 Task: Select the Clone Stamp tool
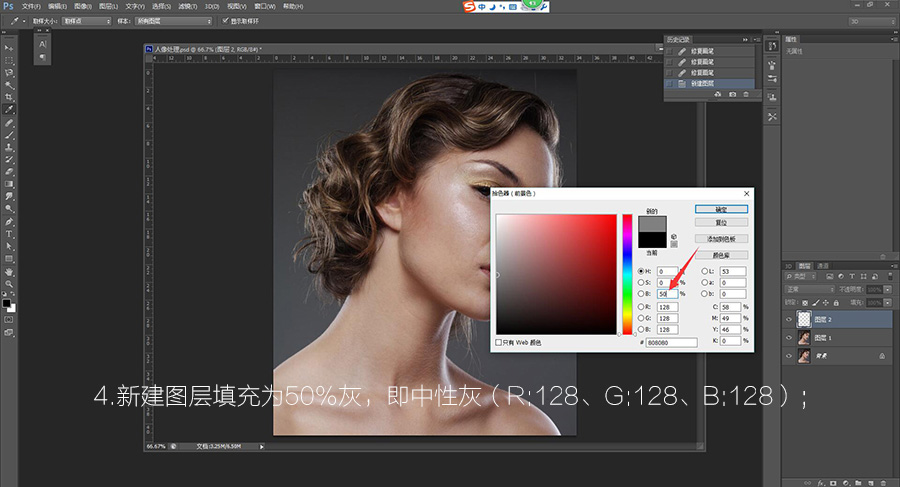click(10, 147)
